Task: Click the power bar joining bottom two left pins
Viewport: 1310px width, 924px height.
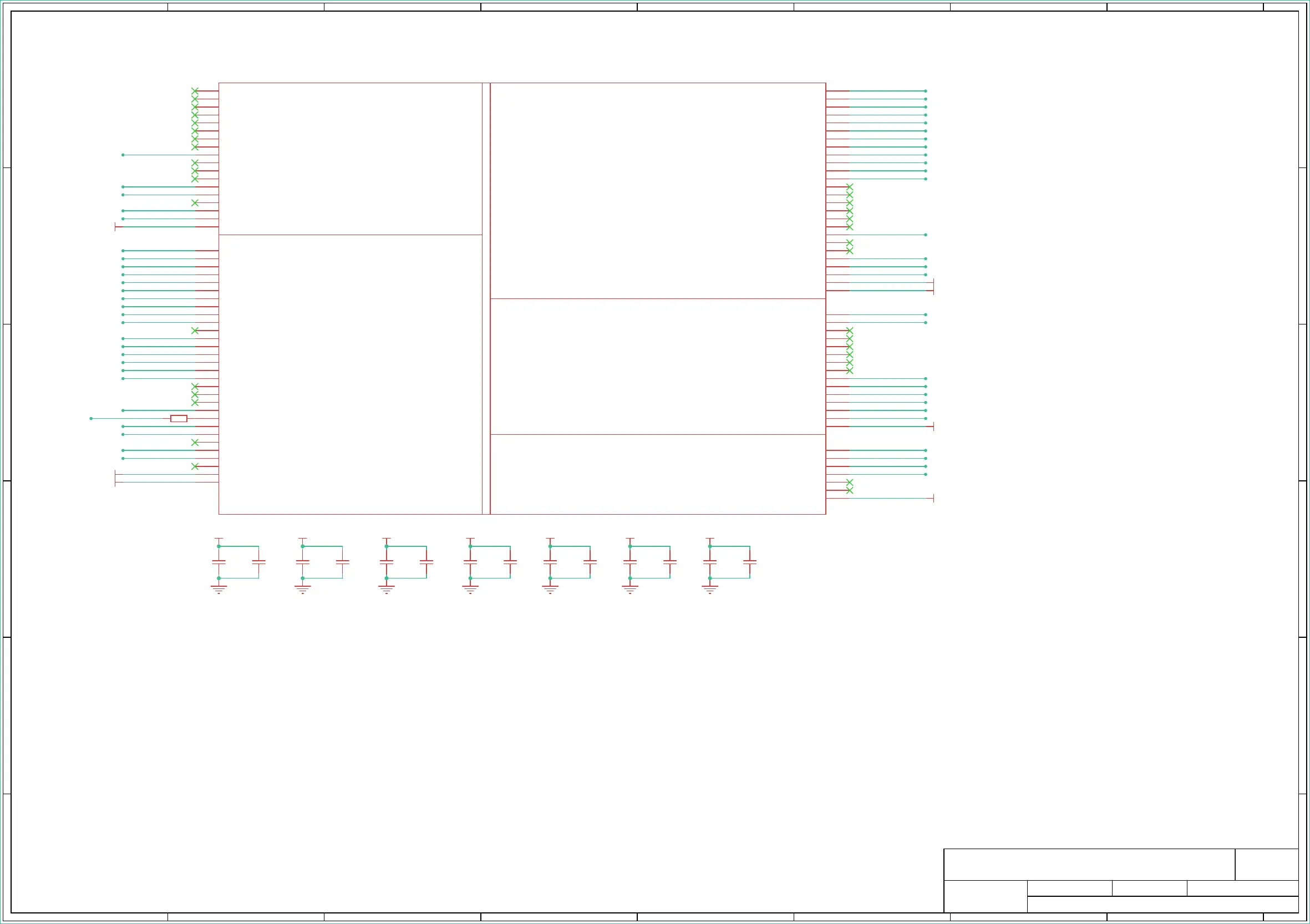Action: click(115, 478)
